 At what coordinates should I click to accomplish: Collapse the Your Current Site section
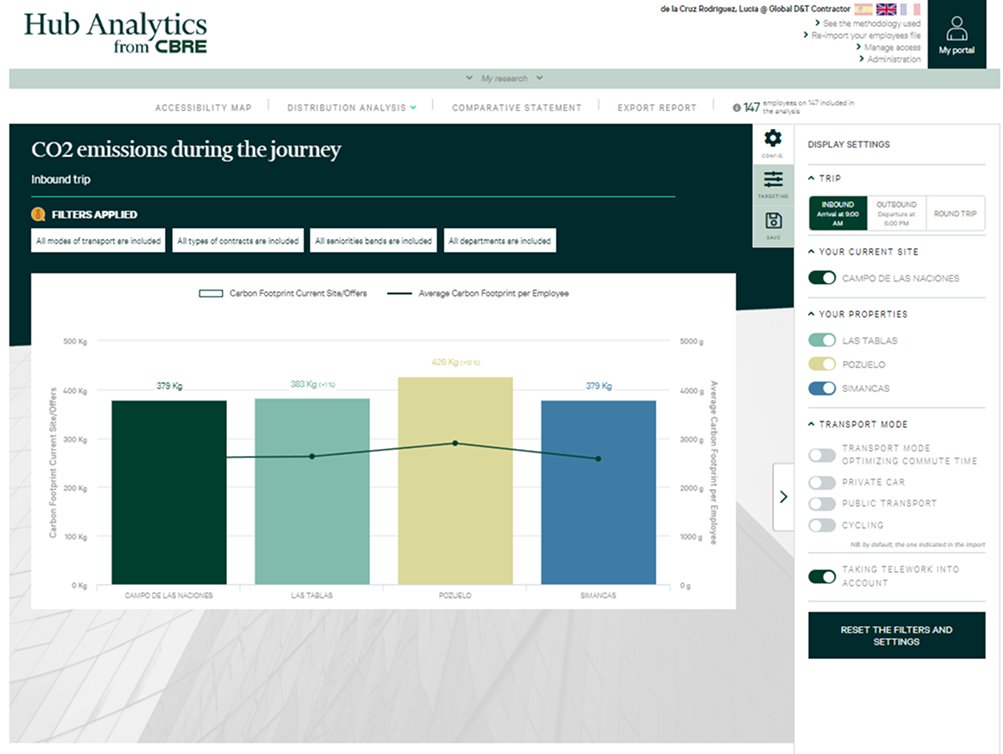pos(811,251)
